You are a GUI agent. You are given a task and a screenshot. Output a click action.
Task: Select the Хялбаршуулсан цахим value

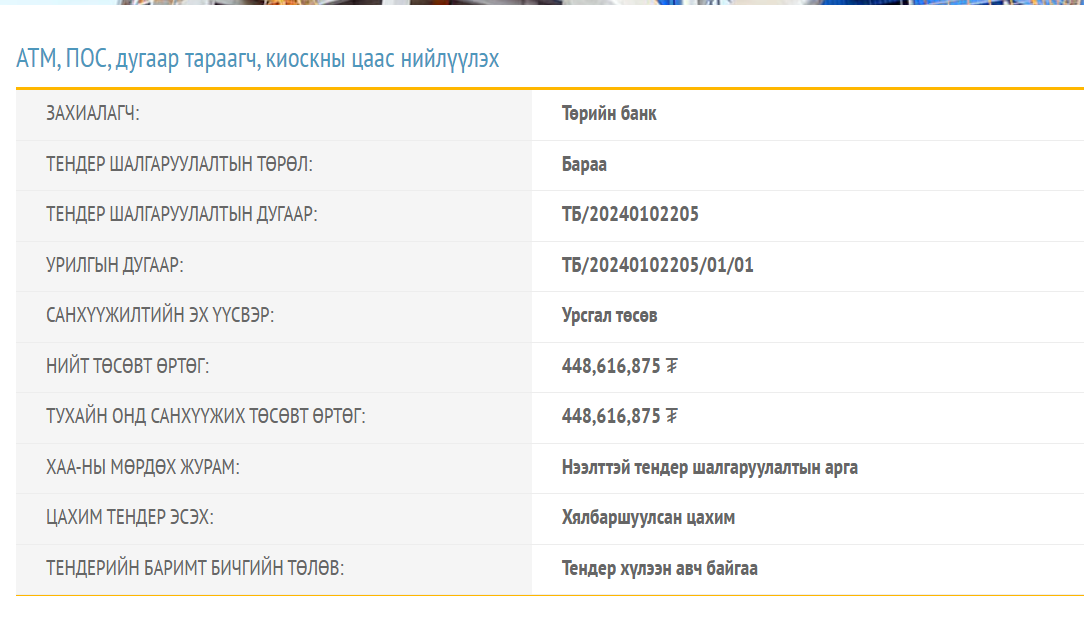pos(648,518)
